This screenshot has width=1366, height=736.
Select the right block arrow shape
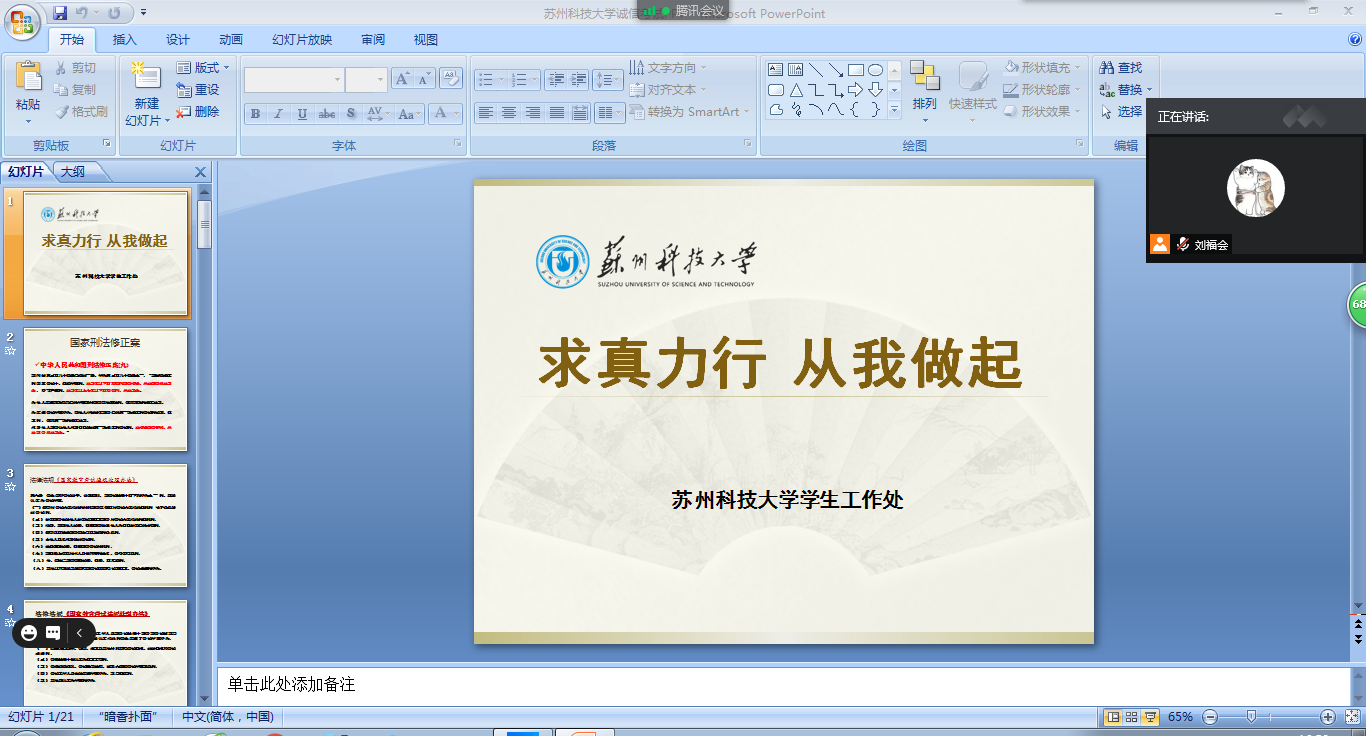pos(855,90)
